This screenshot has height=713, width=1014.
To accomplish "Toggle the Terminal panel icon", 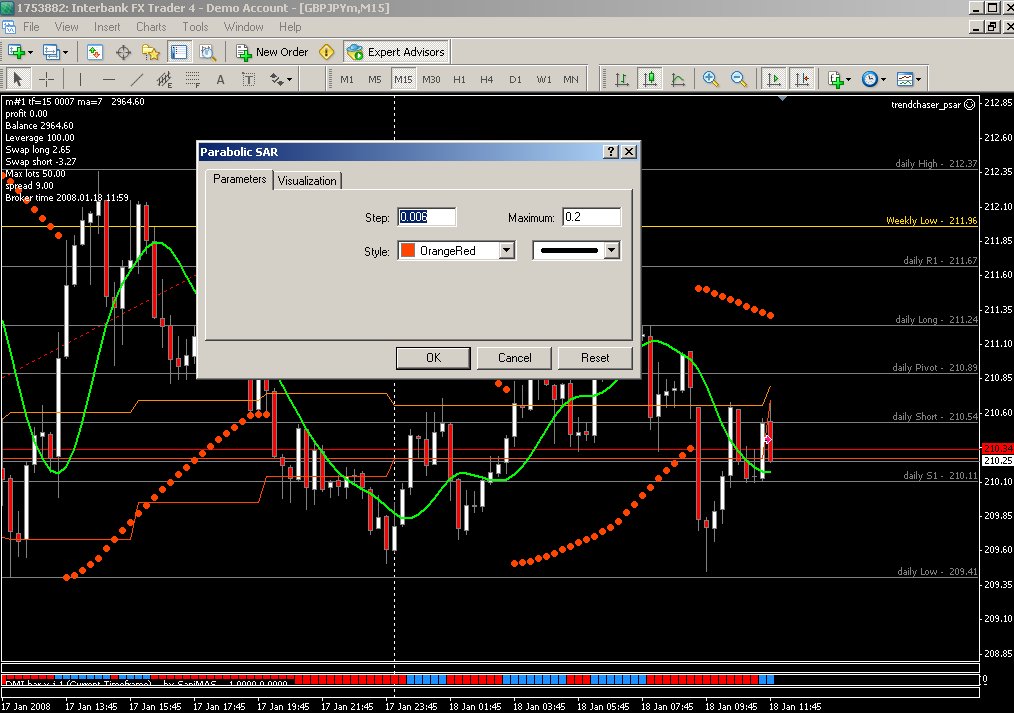I will (178, 52).
